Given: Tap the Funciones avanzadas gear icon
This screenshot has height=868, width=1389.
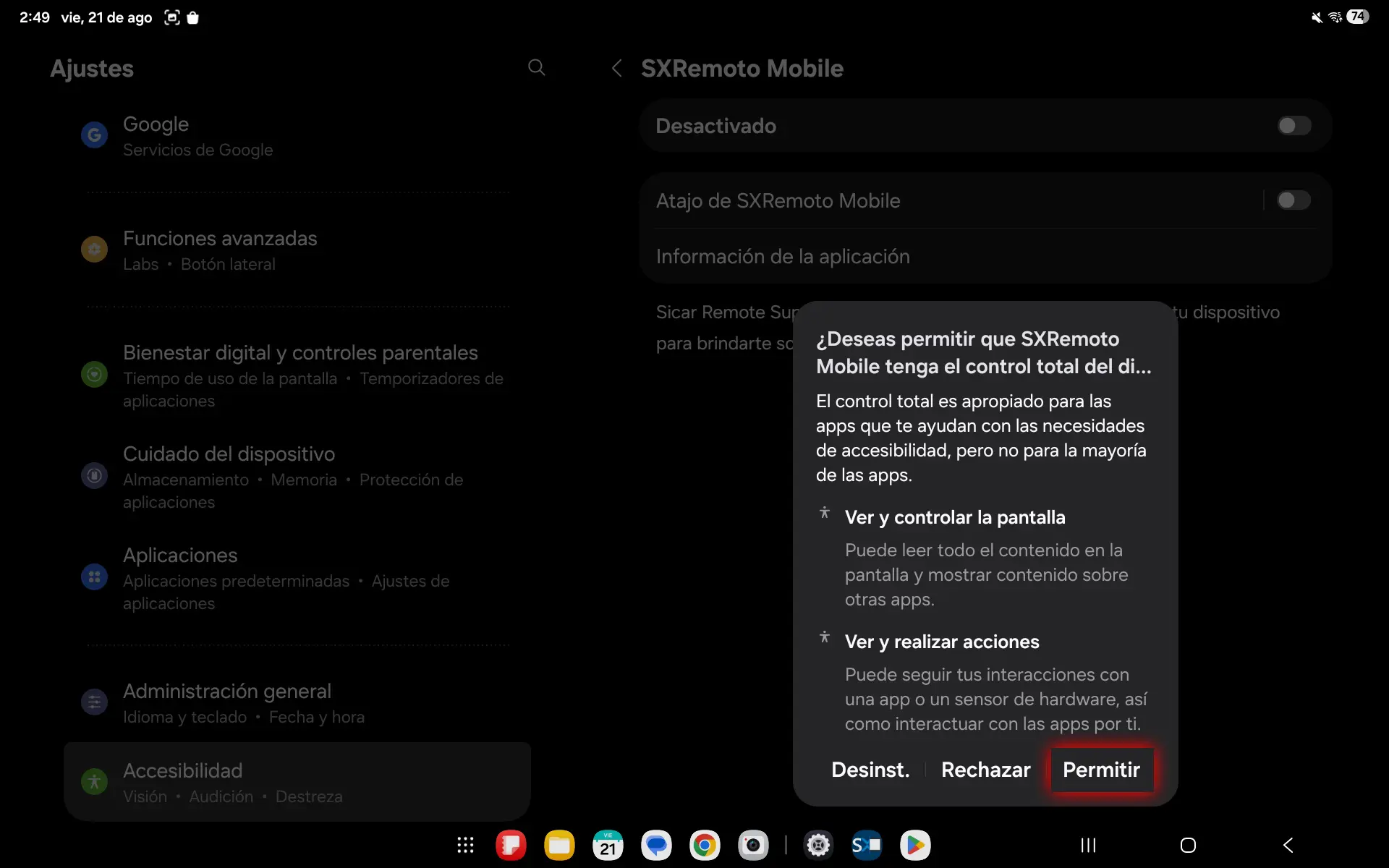Looking at the screenshot, I should 94,249.
